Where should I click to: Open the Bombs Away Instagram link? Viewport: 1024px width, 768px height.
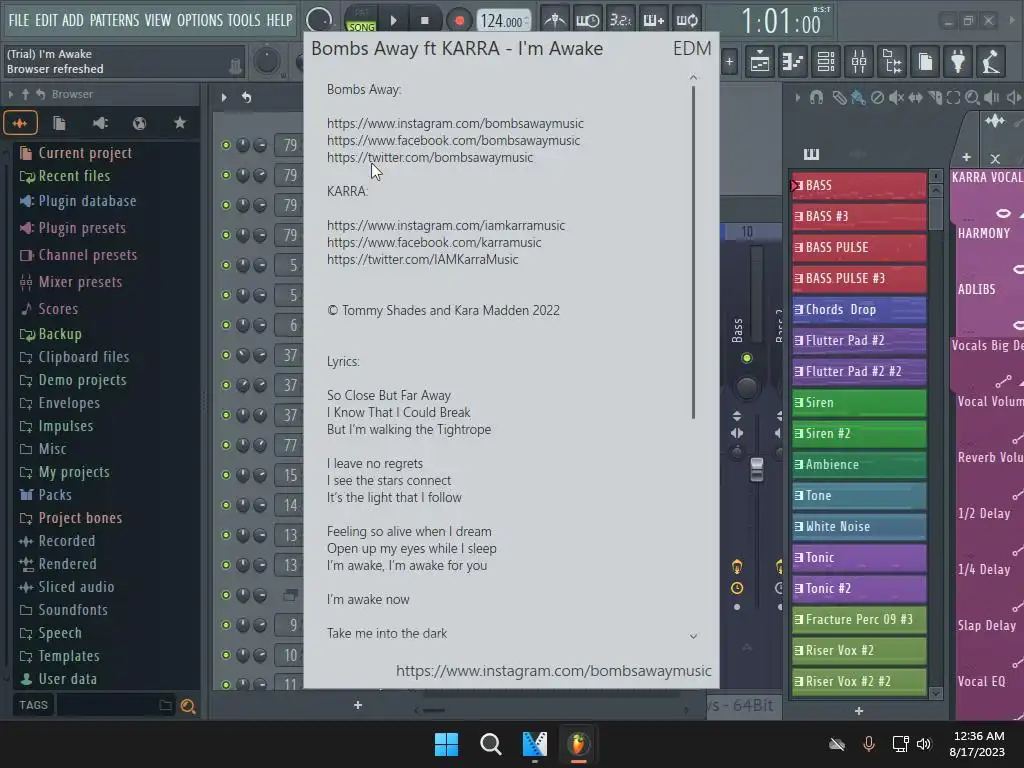point(455,123)
